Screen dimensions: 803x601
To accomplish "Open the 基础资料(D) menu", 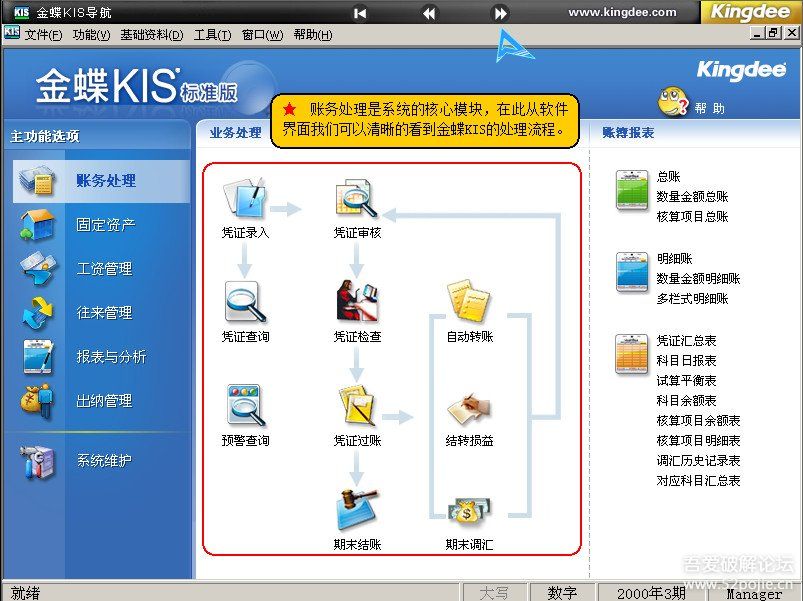I will [151, 34].
